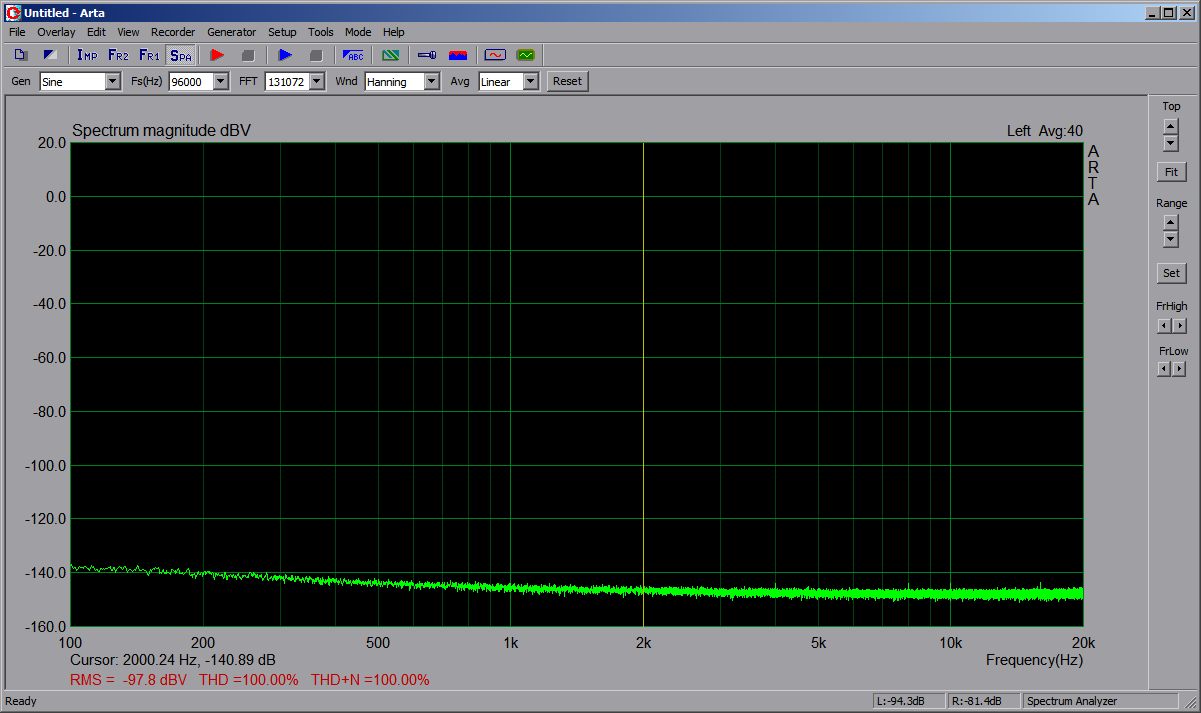Click the blue generator play arrow
The image size is (1201, 713).
coord(285,55)
